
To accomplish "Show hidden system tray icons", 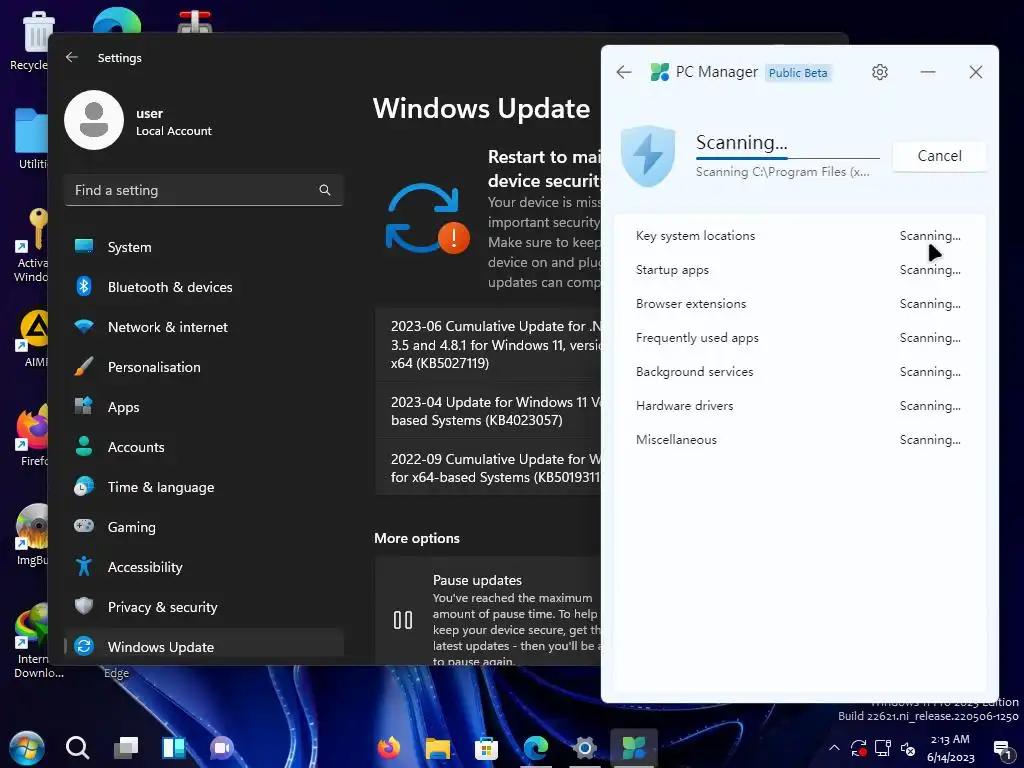I will click(834, 748).
